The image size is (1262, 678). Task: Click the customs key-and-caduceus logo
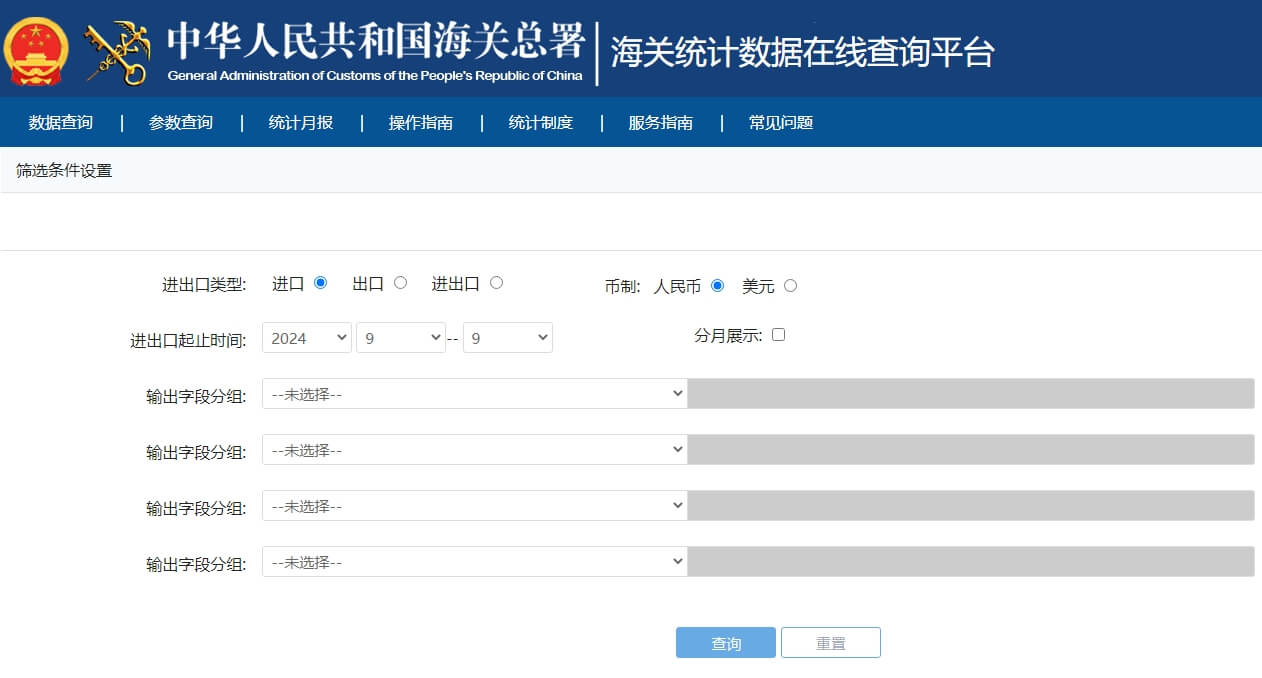[117, 52]
